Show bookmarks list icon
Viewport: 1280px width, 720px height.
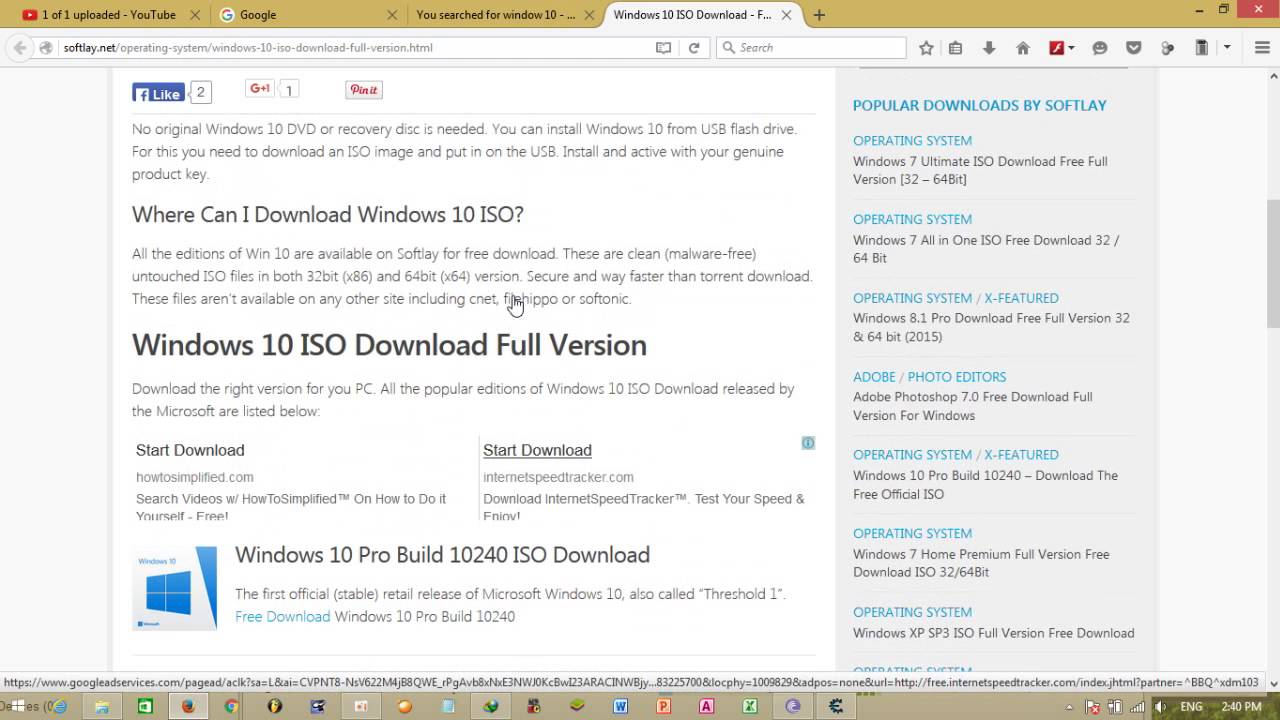tap(956, 47)
